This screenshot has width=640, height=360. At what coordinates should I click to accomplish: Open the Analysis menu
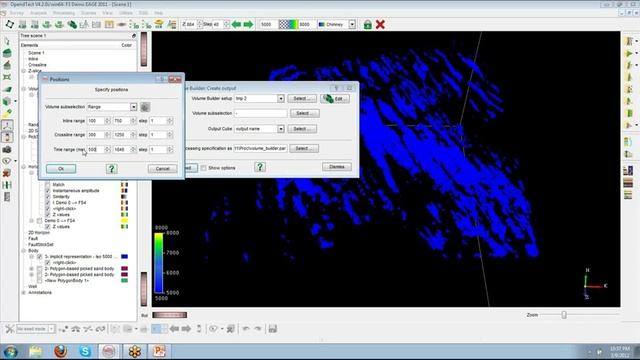coord(38,13)
